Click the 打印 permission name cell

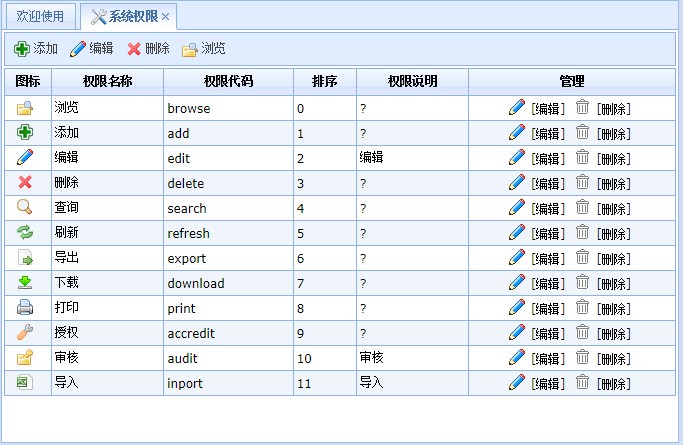click(108, 308)
